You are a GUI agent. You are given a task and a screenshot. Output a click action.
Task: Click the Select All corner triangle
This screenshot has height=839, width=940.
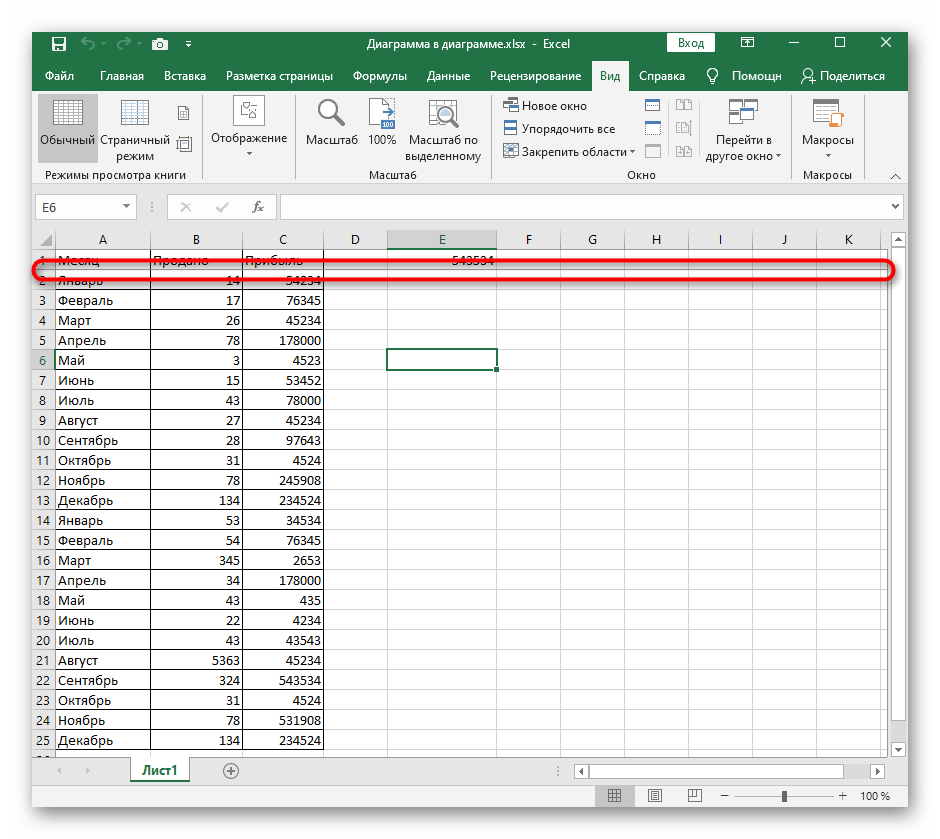pos(46,240)
